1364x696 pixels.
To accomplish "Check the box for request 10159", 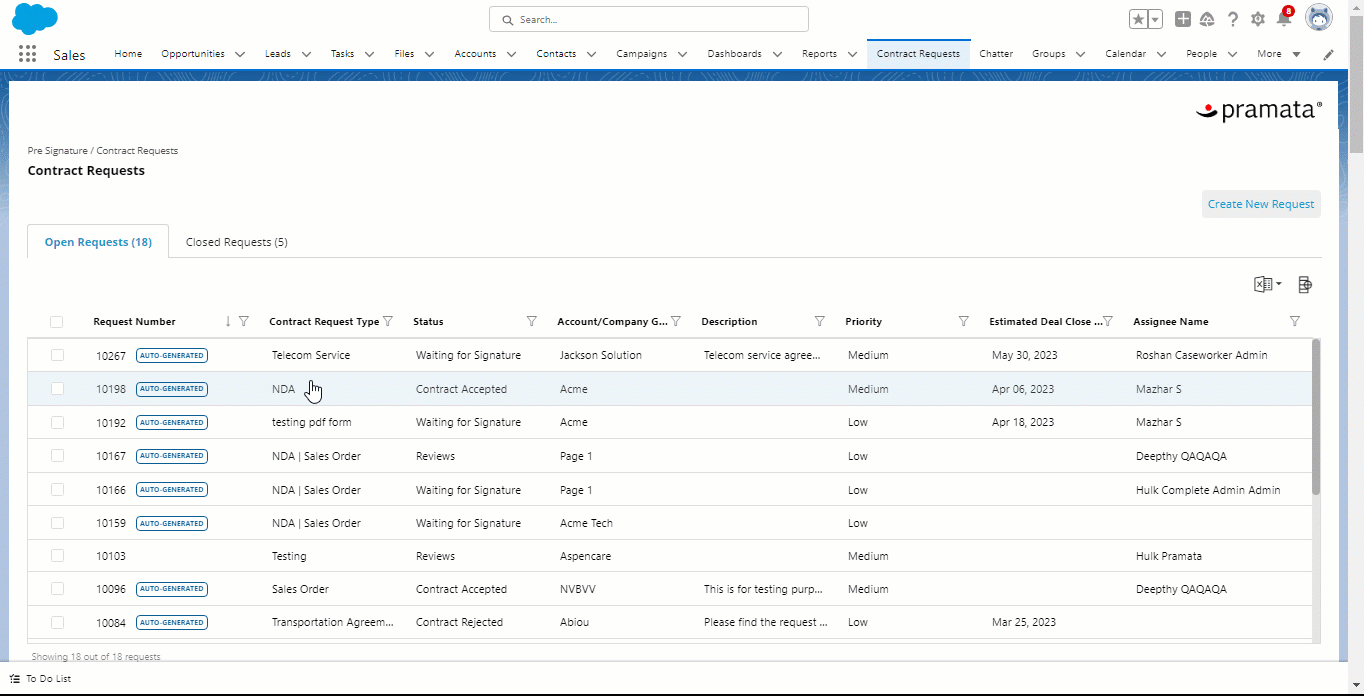I will 57,522.
